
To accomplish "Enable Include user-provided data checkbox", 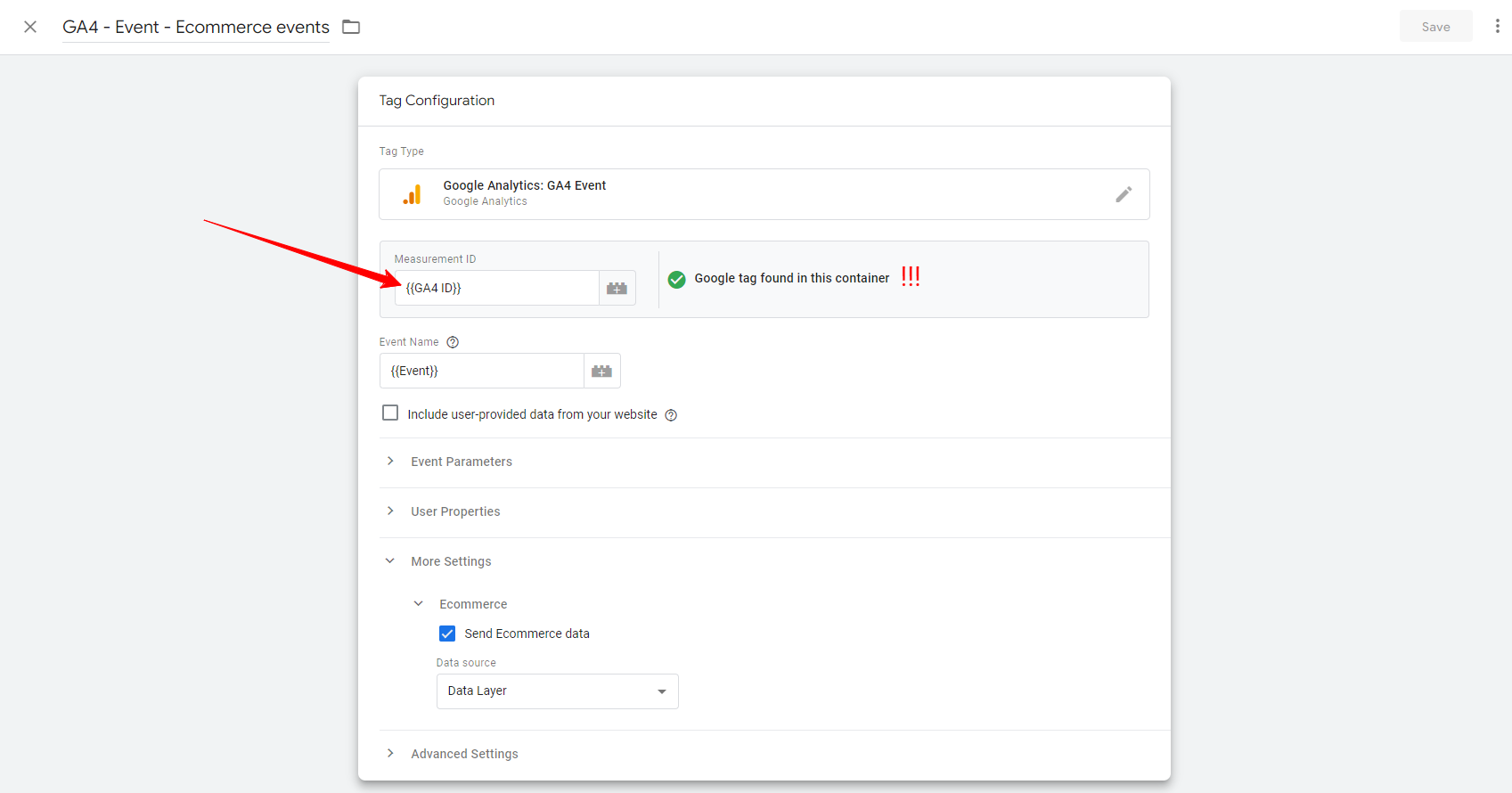I will [390, 413].
